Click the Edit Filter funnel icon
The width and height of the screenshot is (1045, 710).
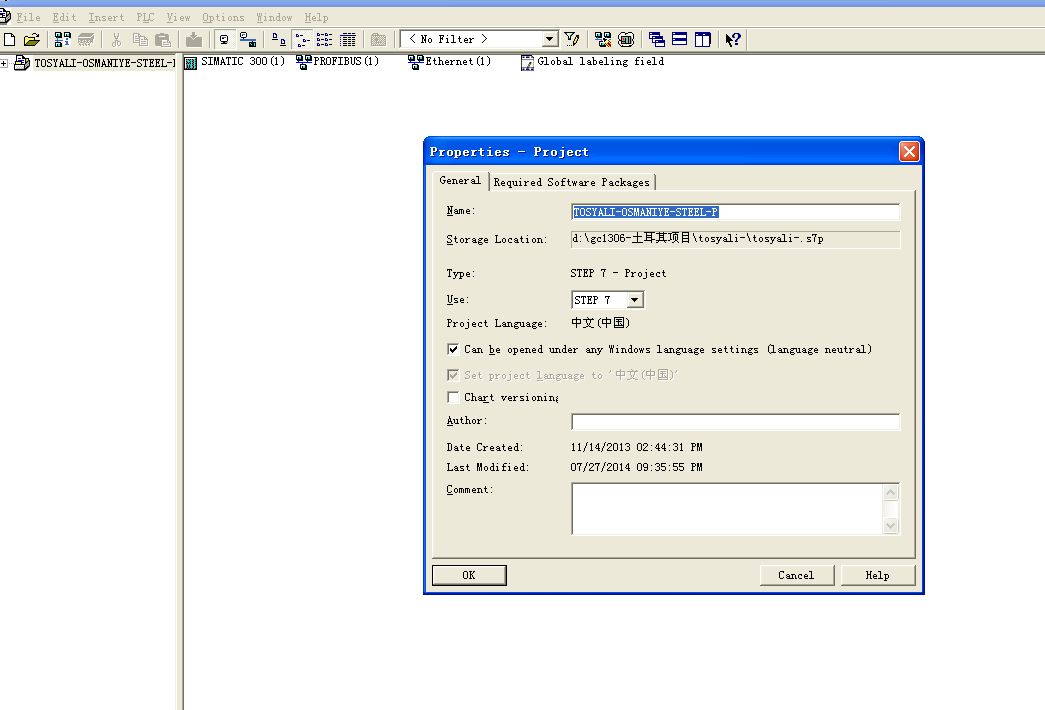(x=572, y=39)
